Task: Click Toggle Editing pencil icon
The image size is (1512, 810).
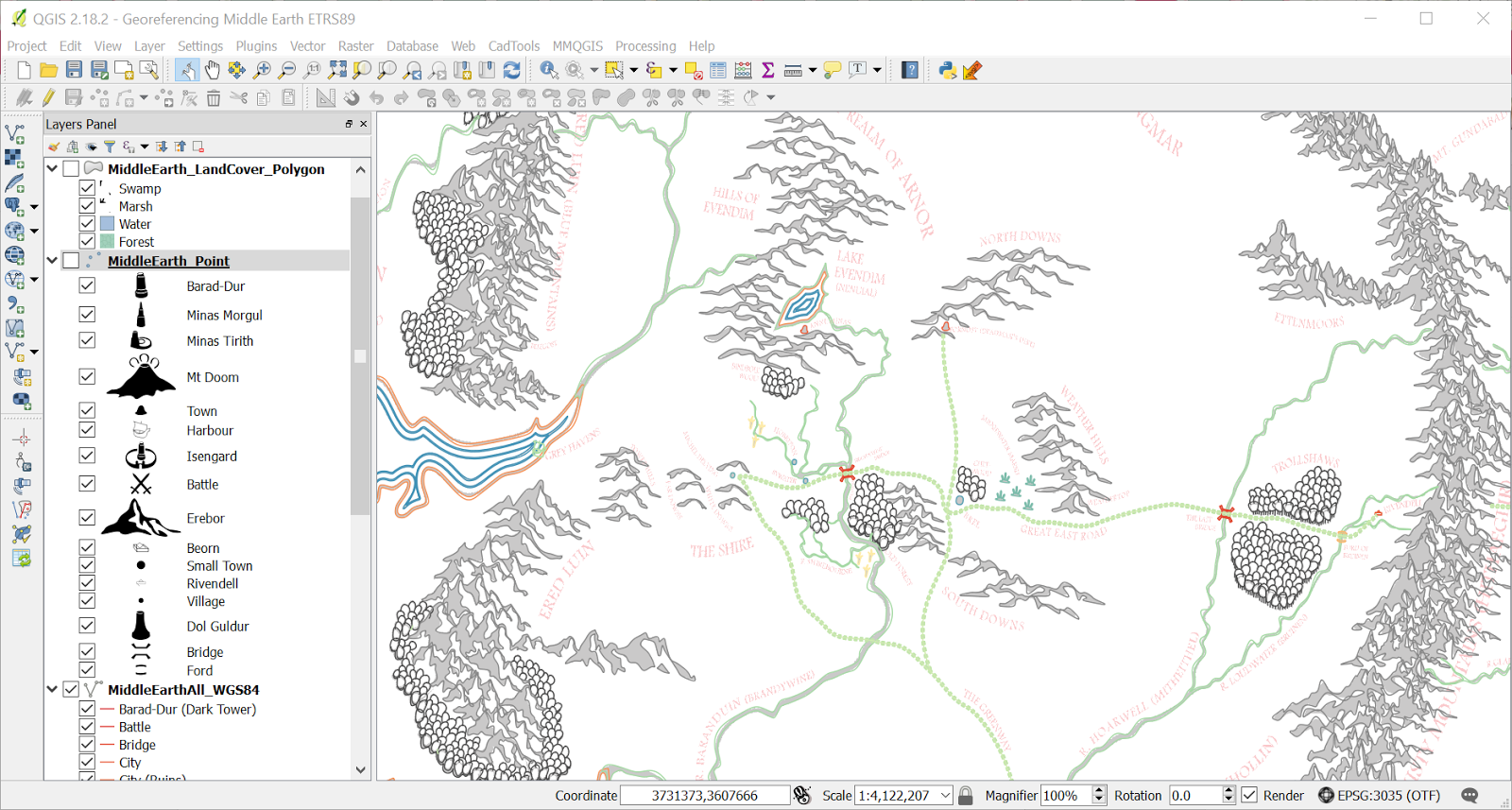Action: click(x=48, y=97)
